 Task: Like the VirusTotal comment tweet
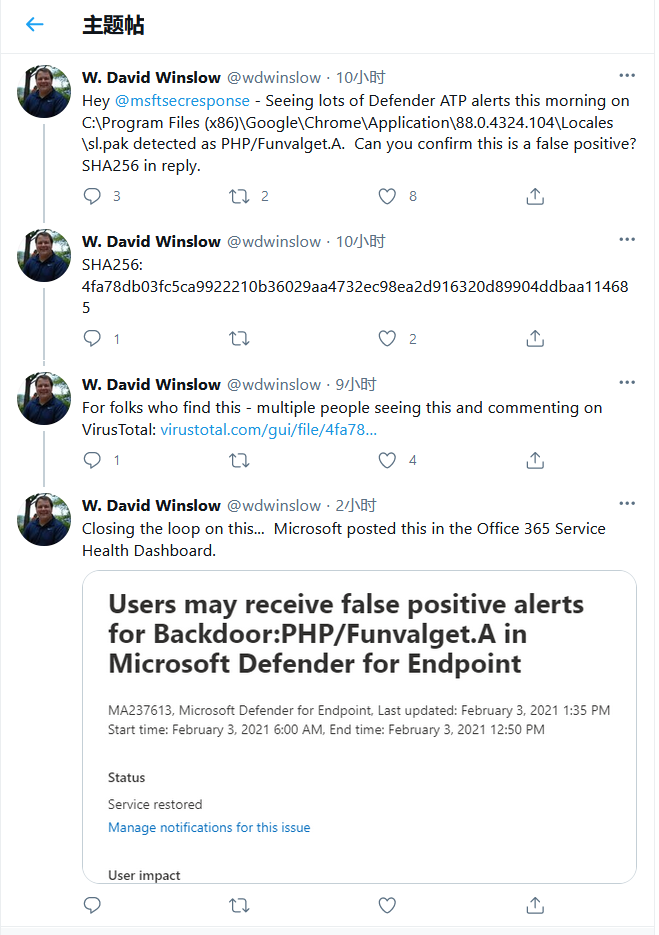387,460
